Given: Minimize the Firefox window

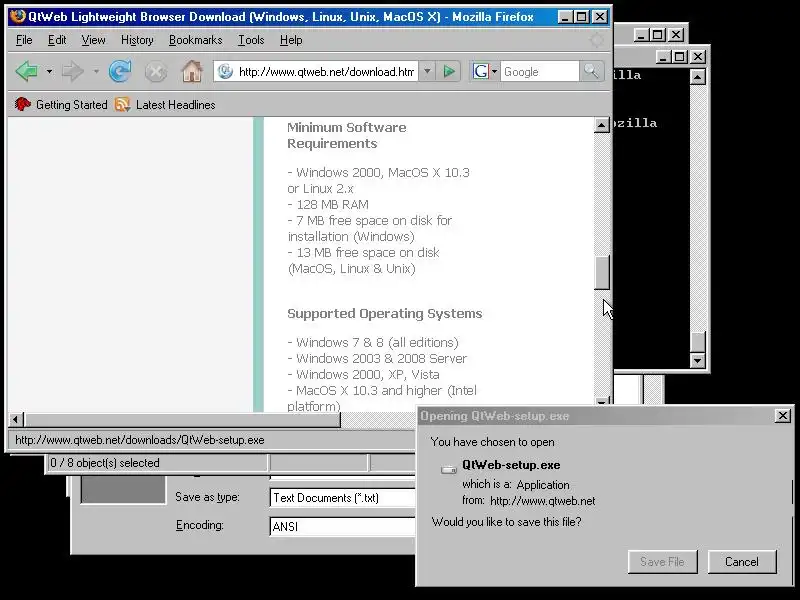Looking at the screenshot, I should coord(565,17).
